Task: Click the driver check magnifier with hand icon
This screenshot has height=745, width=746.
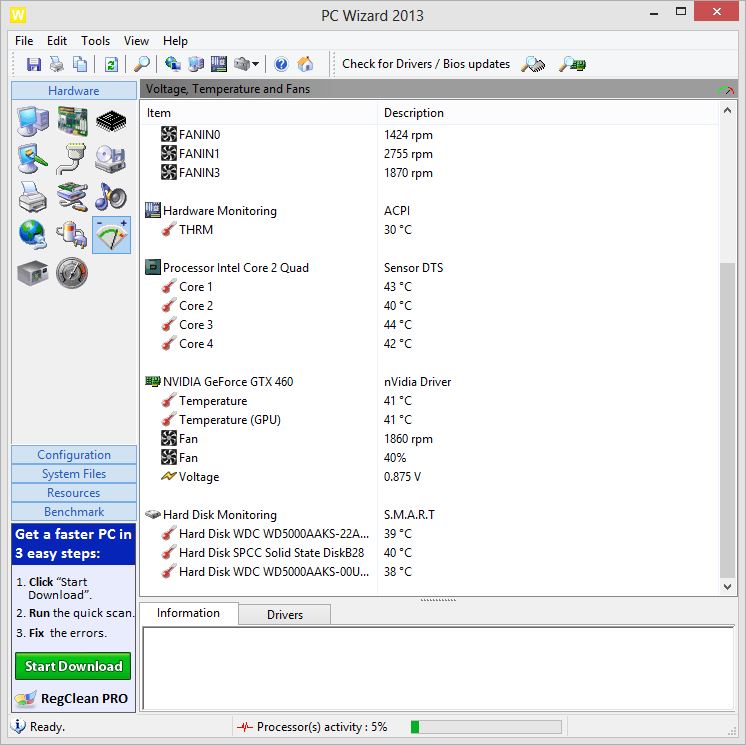Action: coord(533,64)
